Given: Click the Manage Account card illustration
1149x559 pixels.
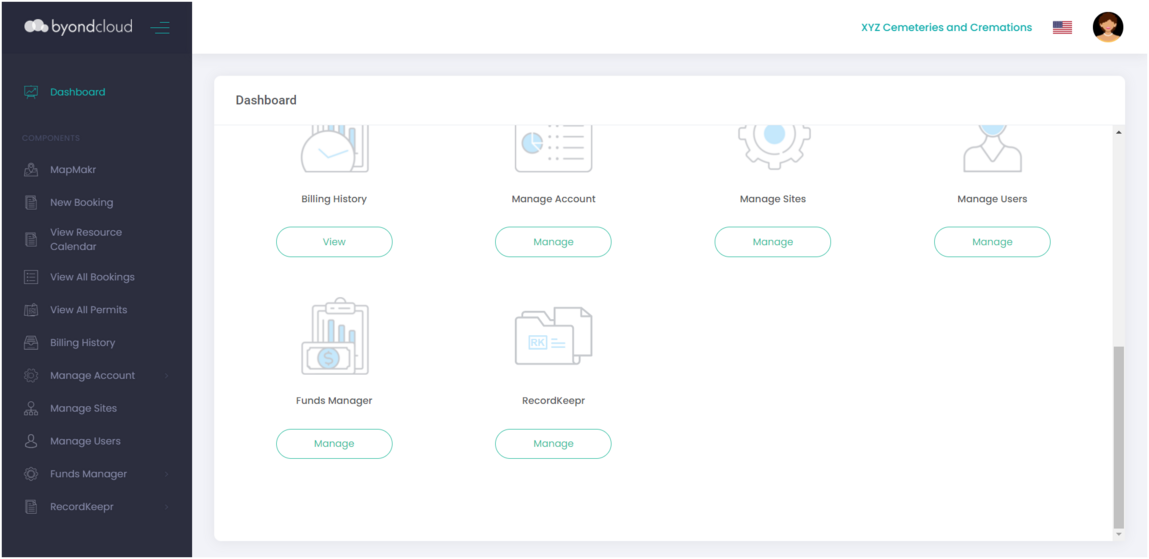Looking at the screenshot, I should click(x=553, y=150).
